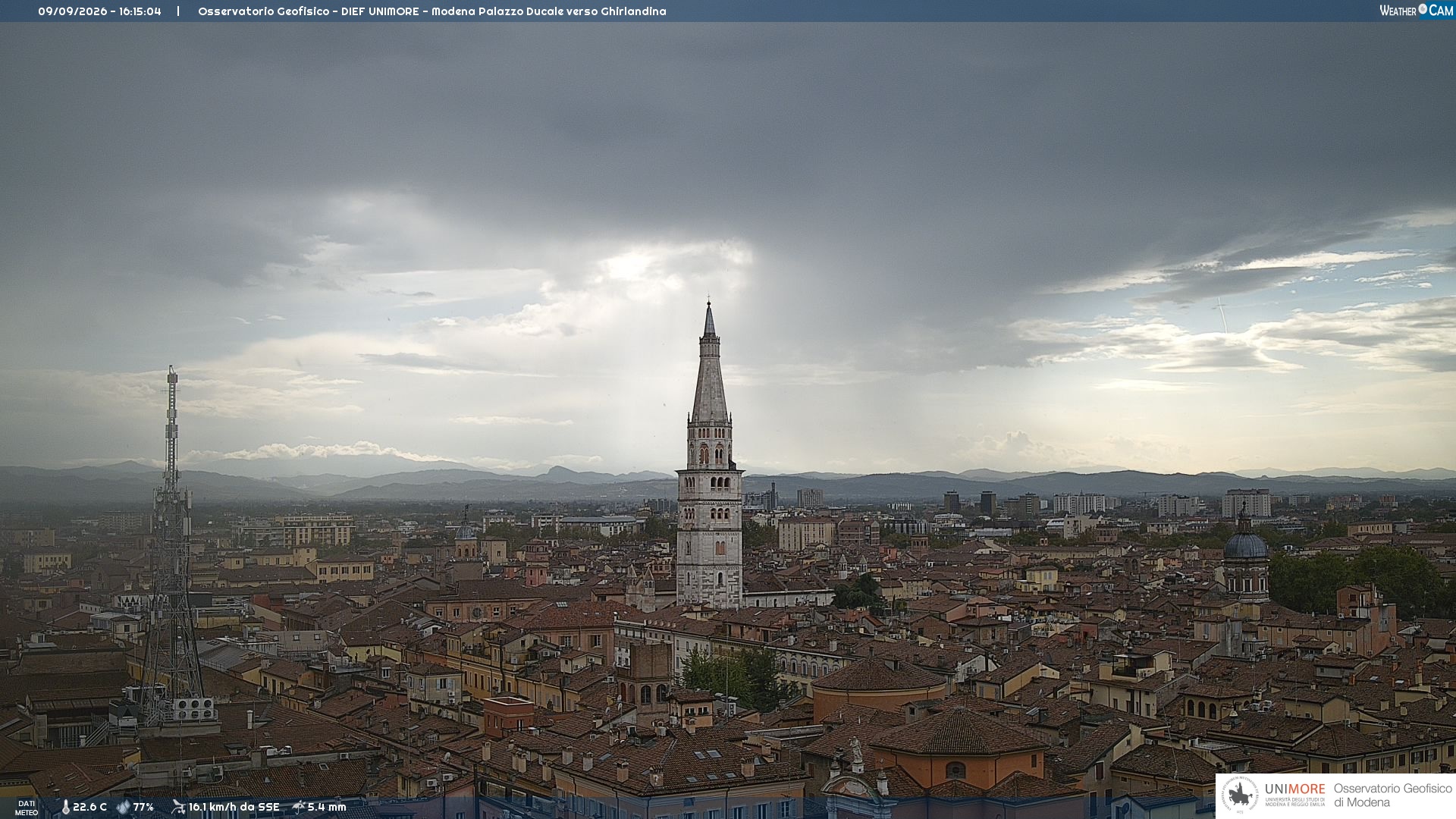Screen dimensions: 1456x819
Task: Click the thermometer temperature icon
Action: [65, 808]
